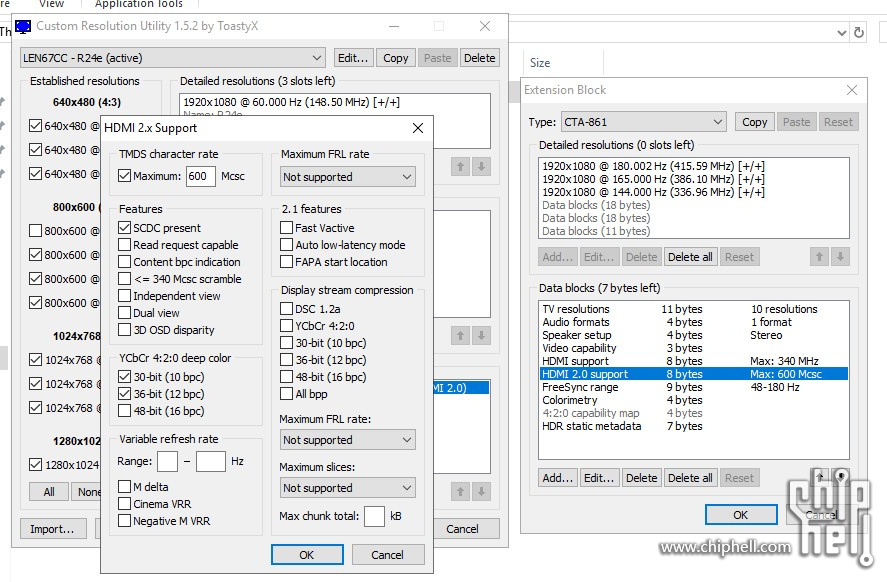Click Edit... under Data blocks
The height and width of the screenshot is (582, 887).
click(x=599, y=478)
